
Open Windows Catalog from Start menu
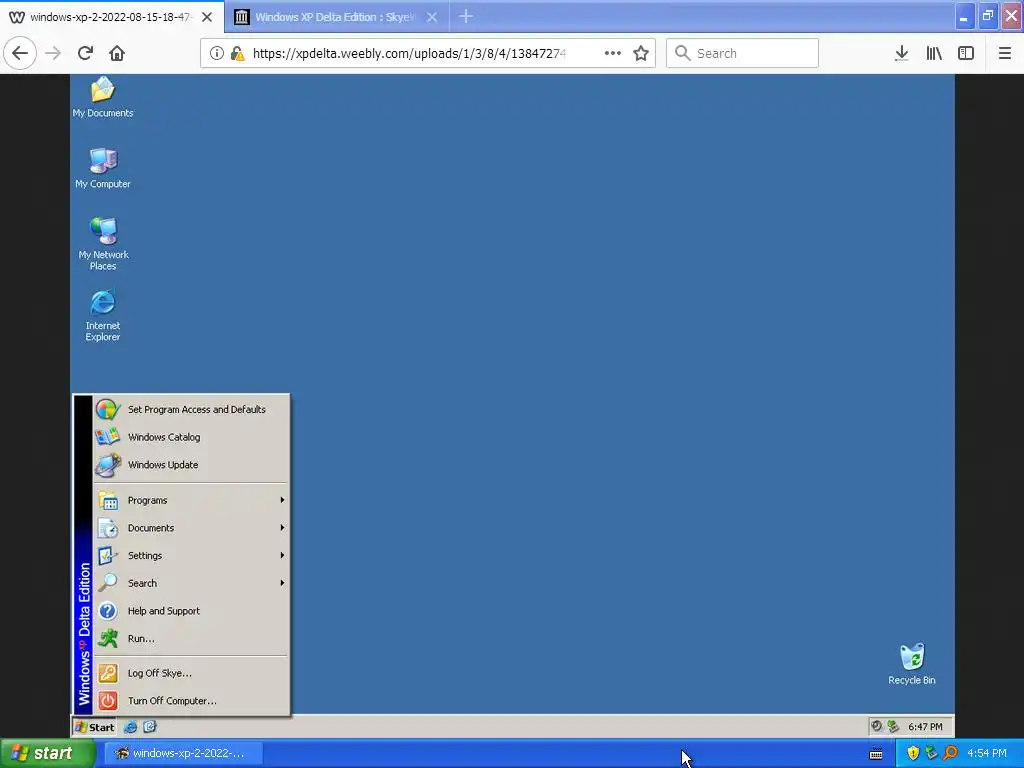pos(191,437)
